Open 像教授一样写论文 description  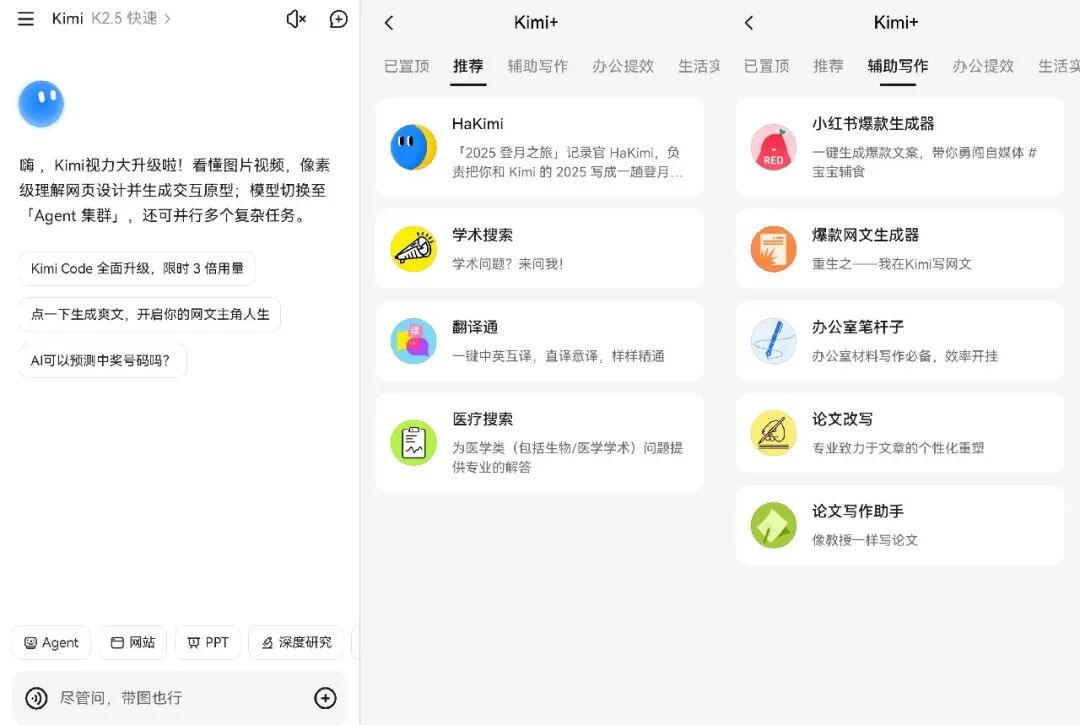pyautogui.click(x=864, y=540)
